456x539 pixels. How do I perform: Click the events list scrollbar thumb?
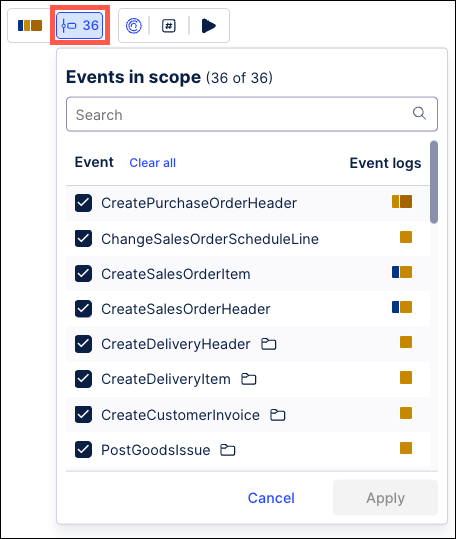click(434, 182)
